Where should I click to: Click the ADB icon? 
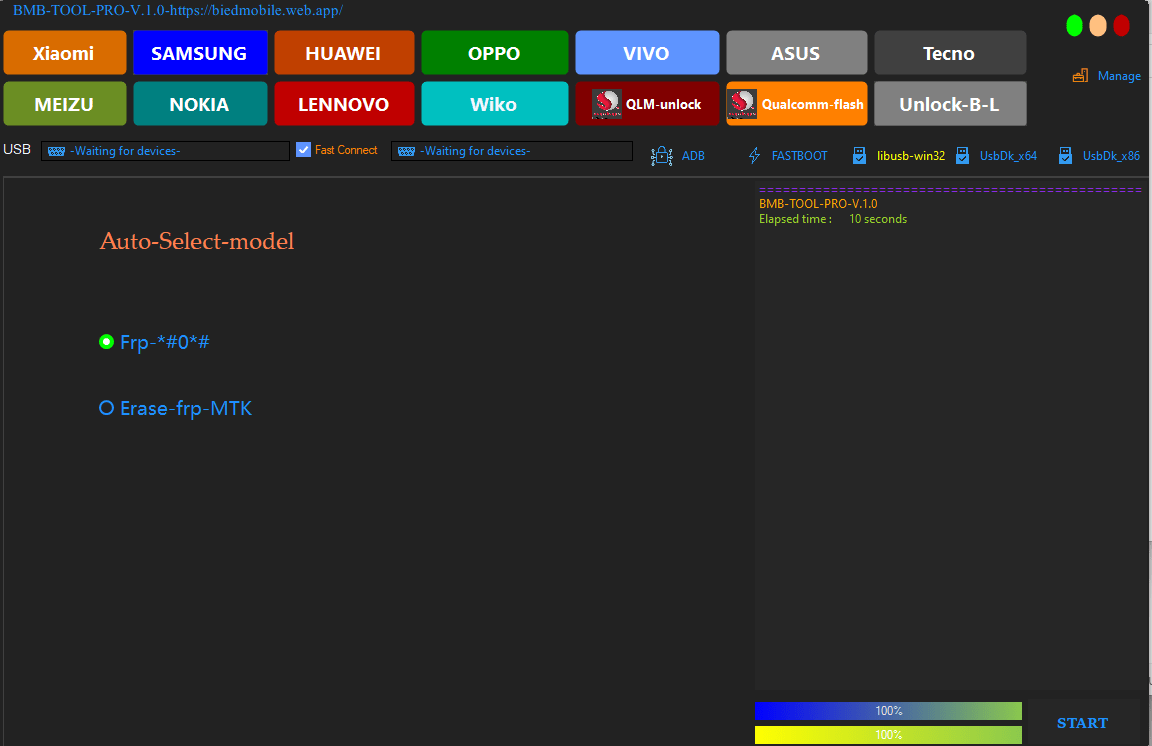pyautogui.click(x=661, y=156)
